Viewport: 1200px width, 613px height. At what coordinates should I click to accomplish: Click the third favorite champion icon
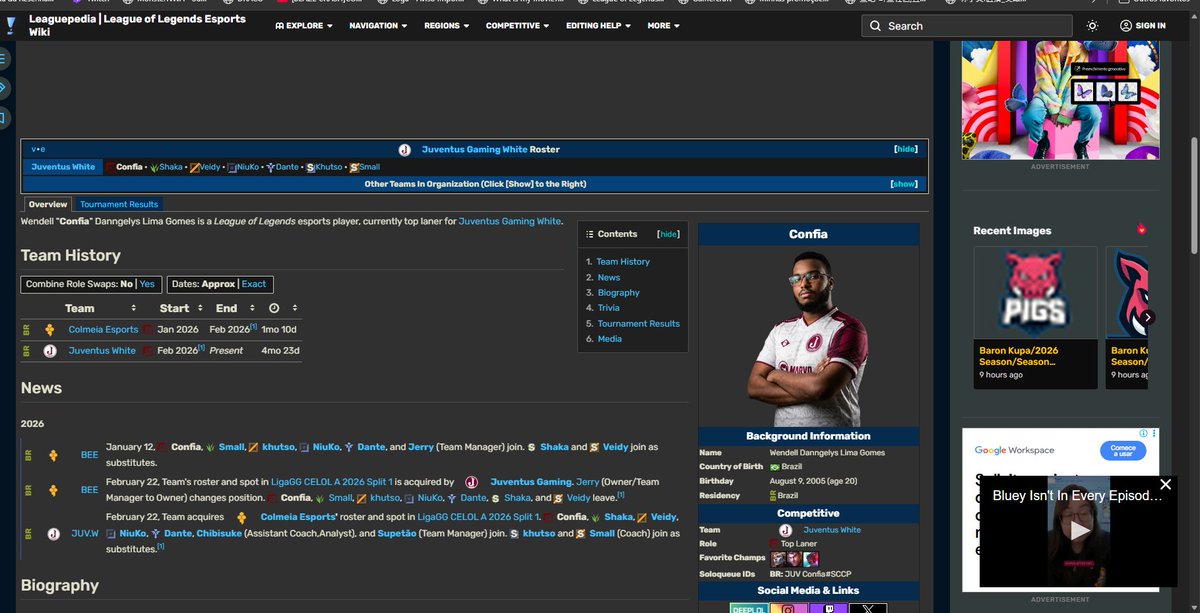(811, 558)
